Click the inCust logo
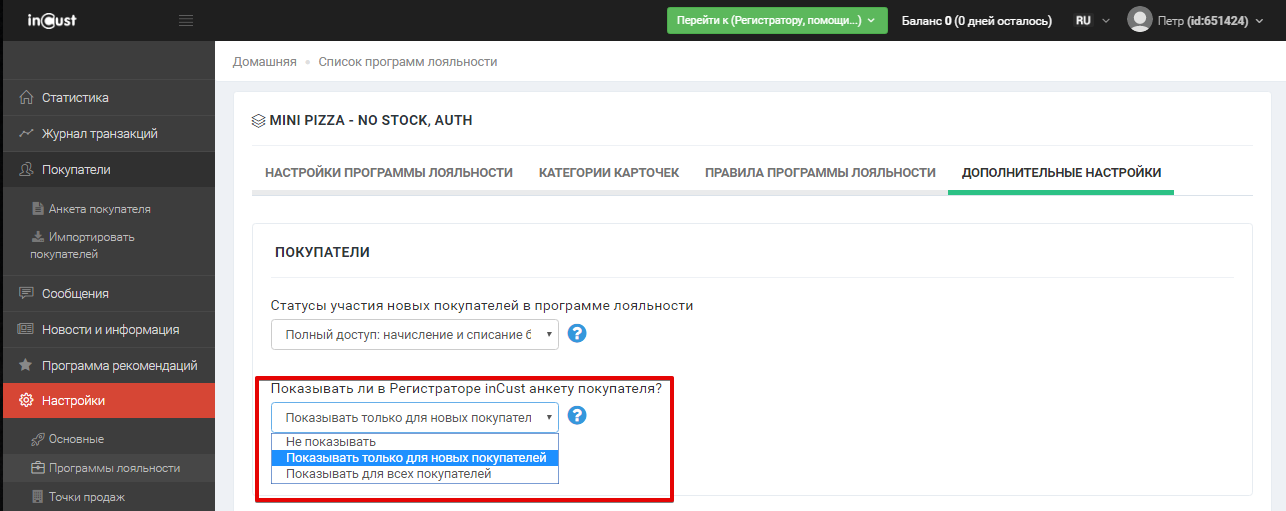 (x=52, y=20)
